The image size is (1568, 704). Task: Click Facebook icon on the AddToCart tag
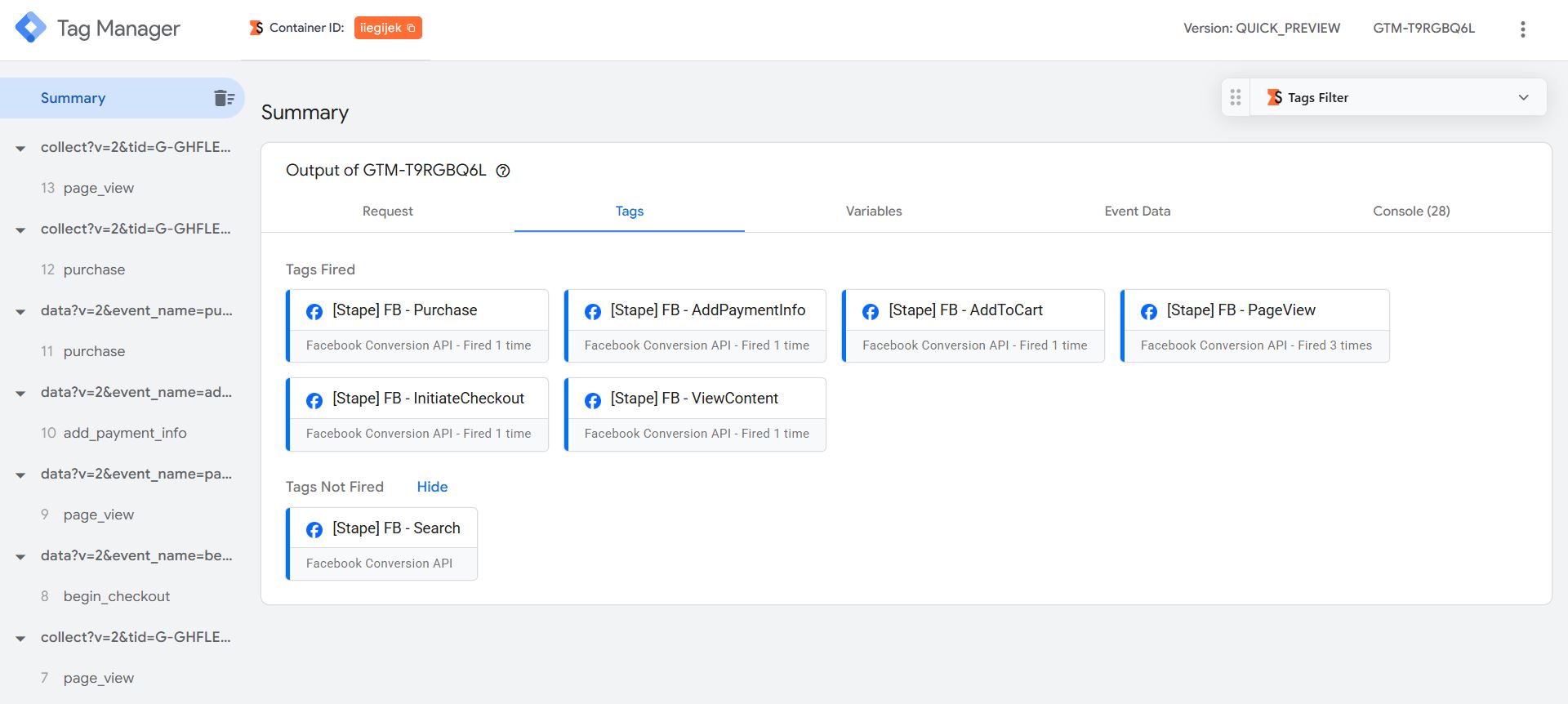(871, 311)
